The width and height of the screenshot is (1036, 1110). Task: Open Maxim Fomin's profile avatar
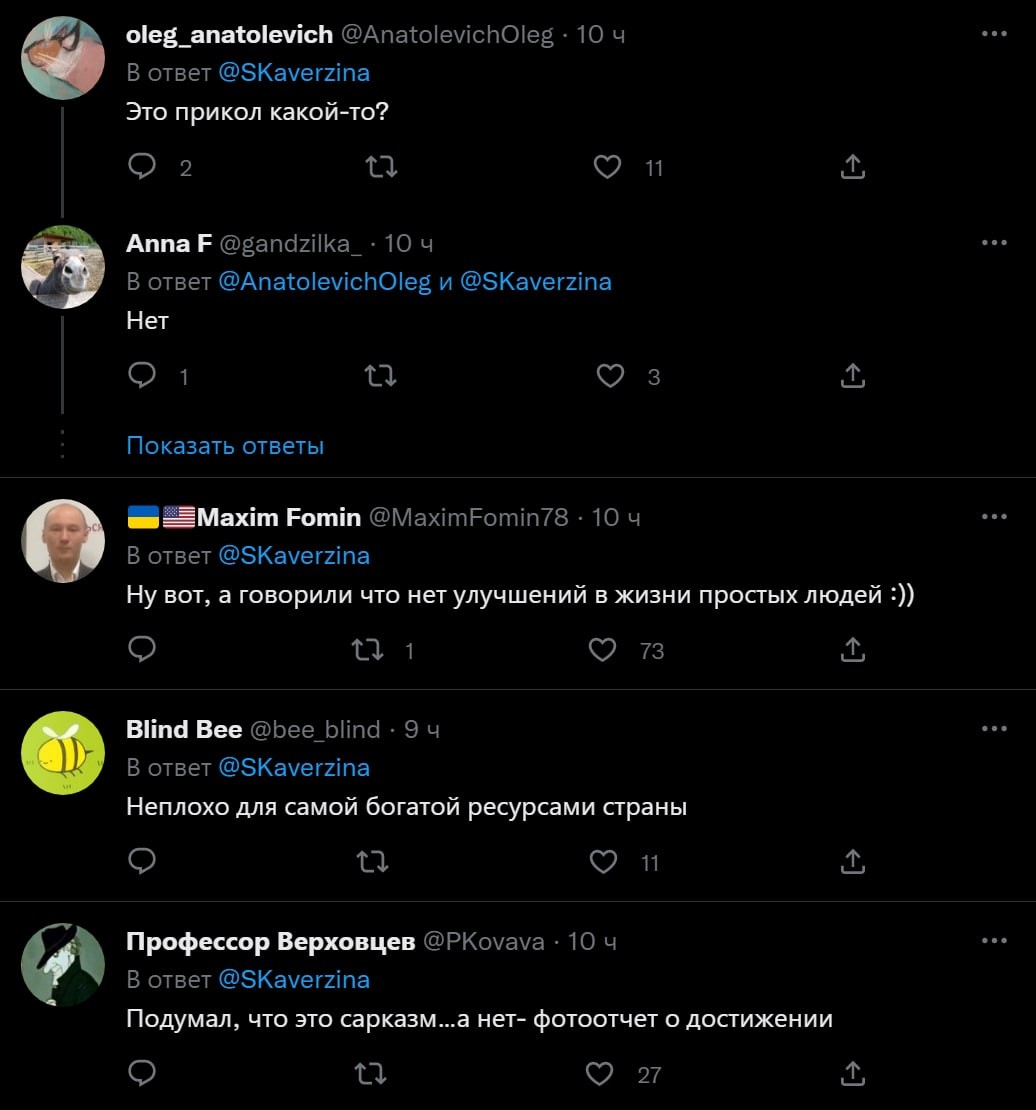pos(63,541)
